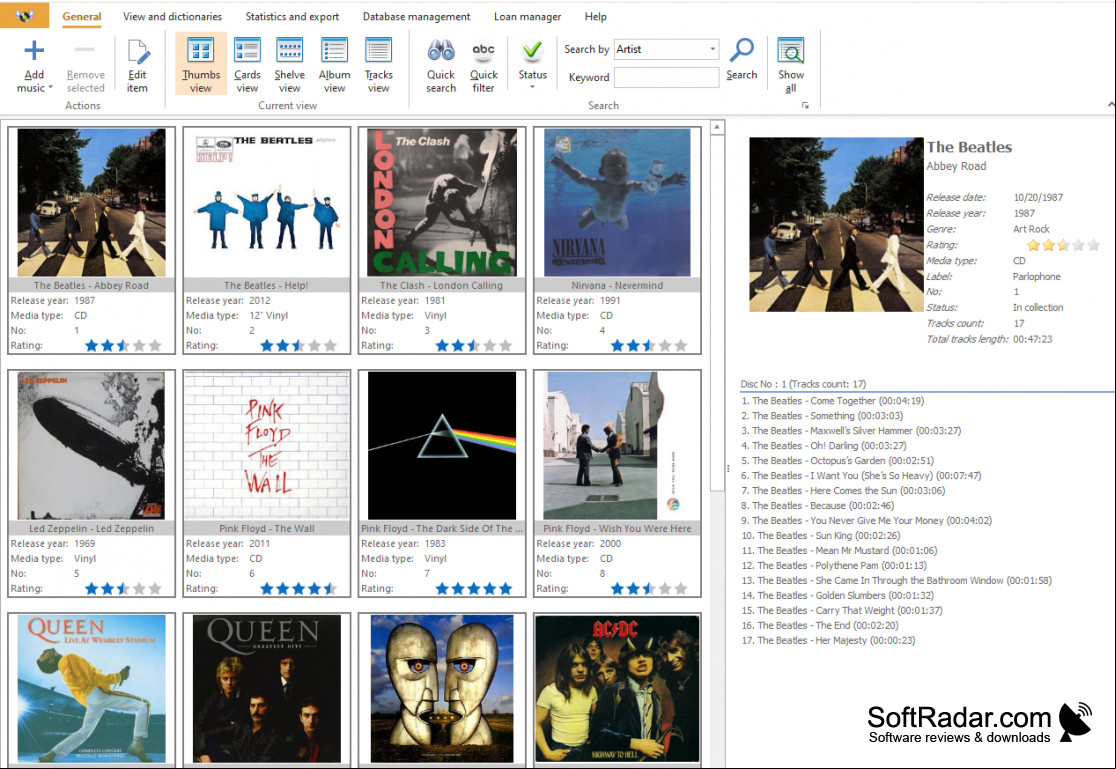Open the General ribbon tab
1116x769 pixels.
pyautogui.click(x=82, y=16)
